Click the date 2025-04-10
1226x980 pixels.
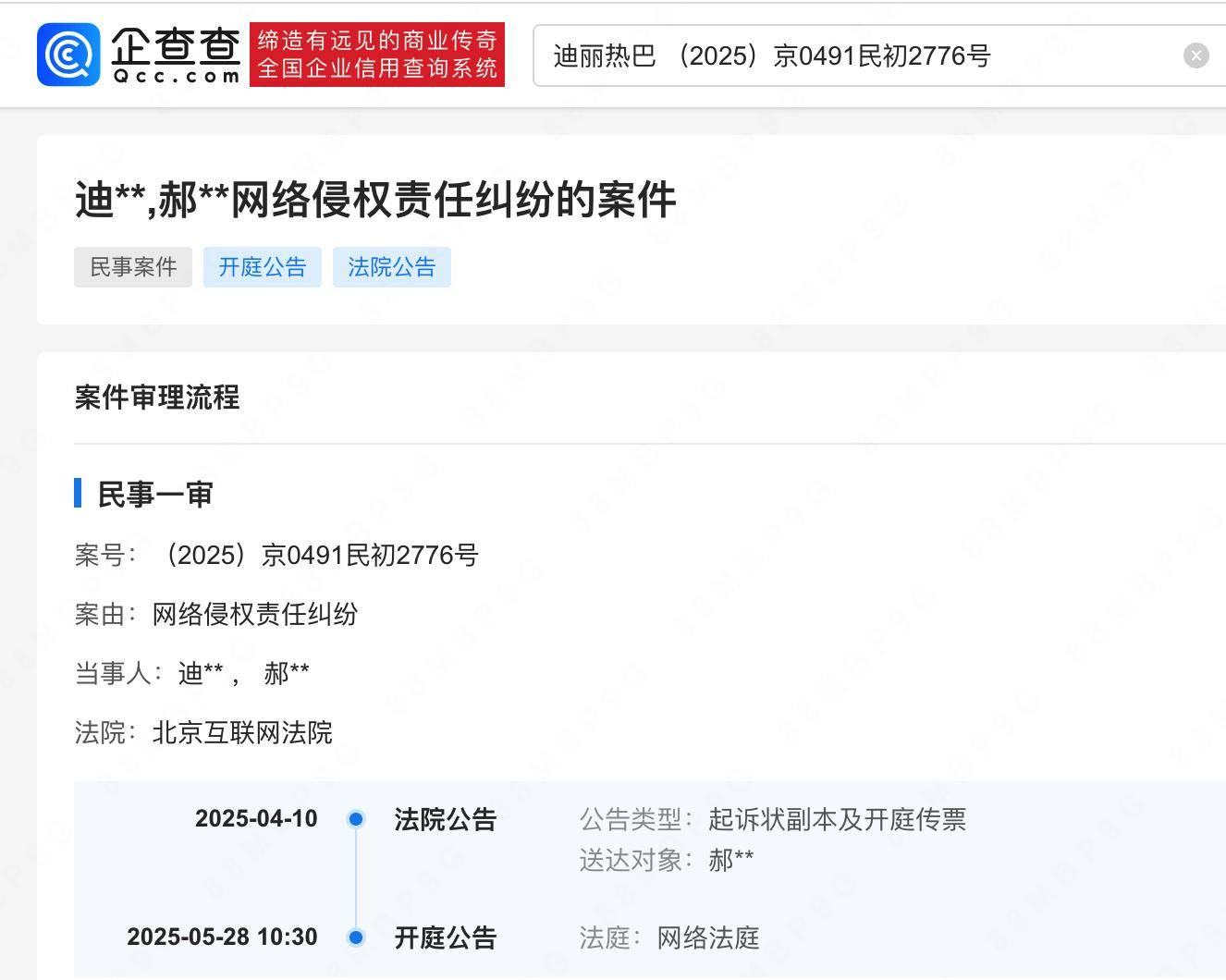coord(256,819)
